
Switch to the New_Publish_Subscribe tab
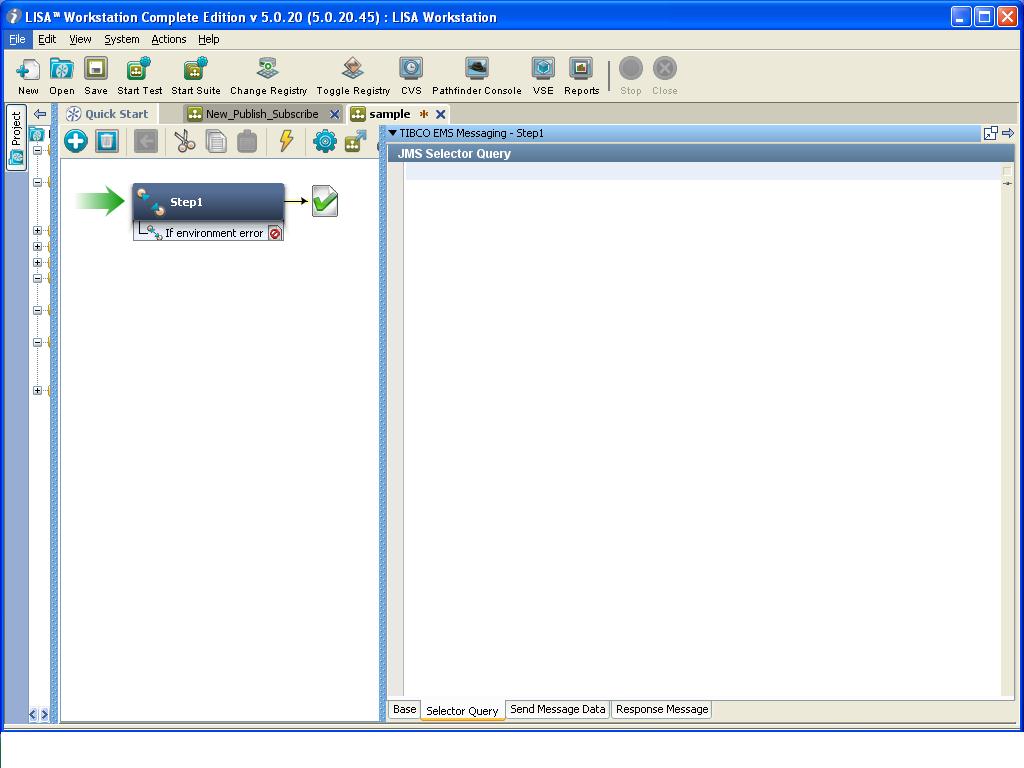coord(262,114)
